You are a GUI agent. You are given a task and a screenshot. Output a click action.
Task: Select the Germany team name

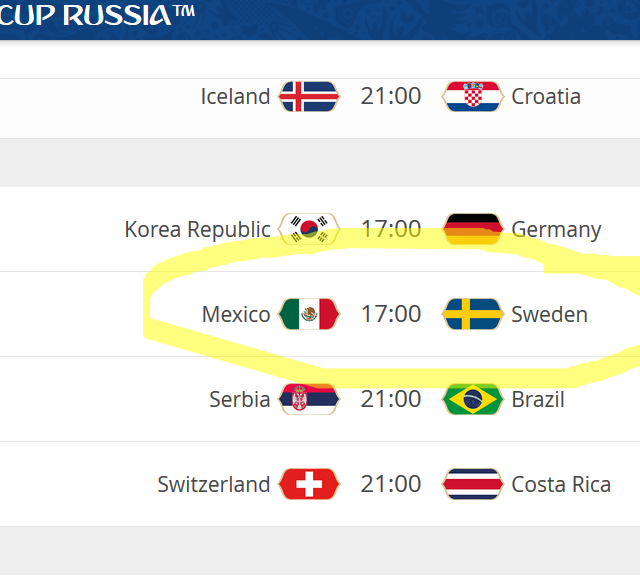click(556, 229)
